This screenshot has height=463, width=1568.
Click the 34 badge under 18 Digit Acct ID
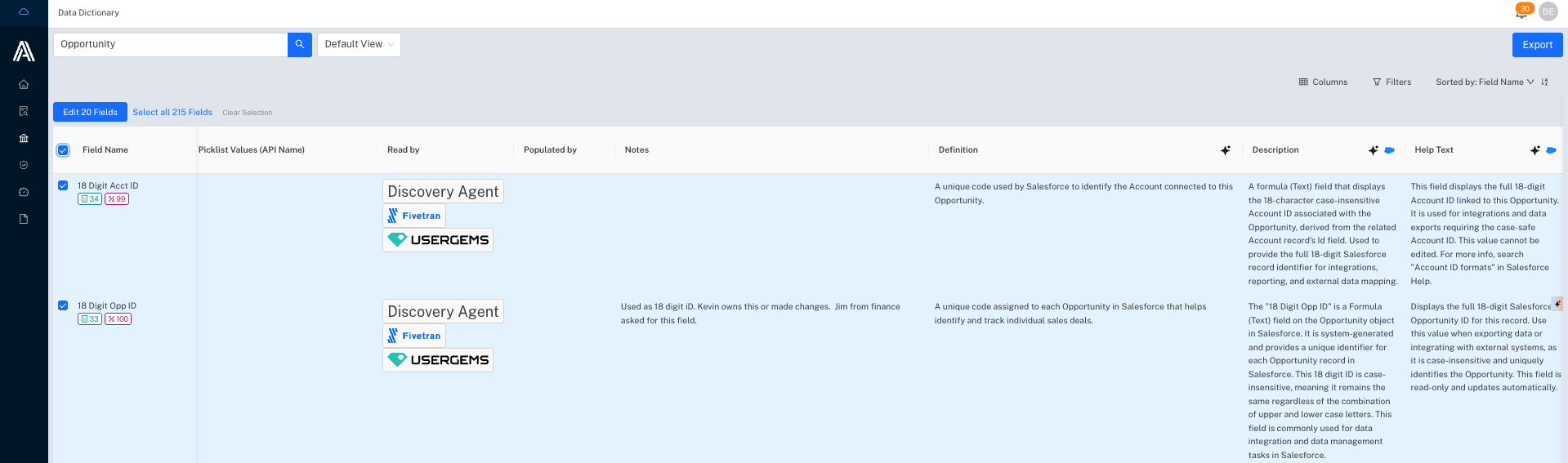point(90,199)
